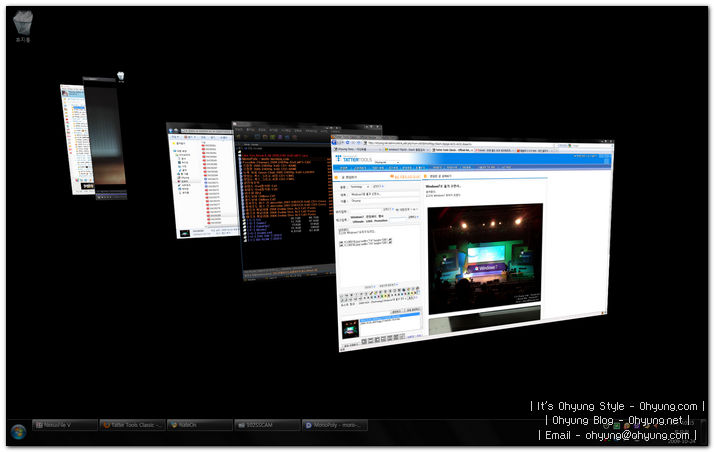
Task: Click the Windows 7 stage photo preview
Action: [485, 259]
